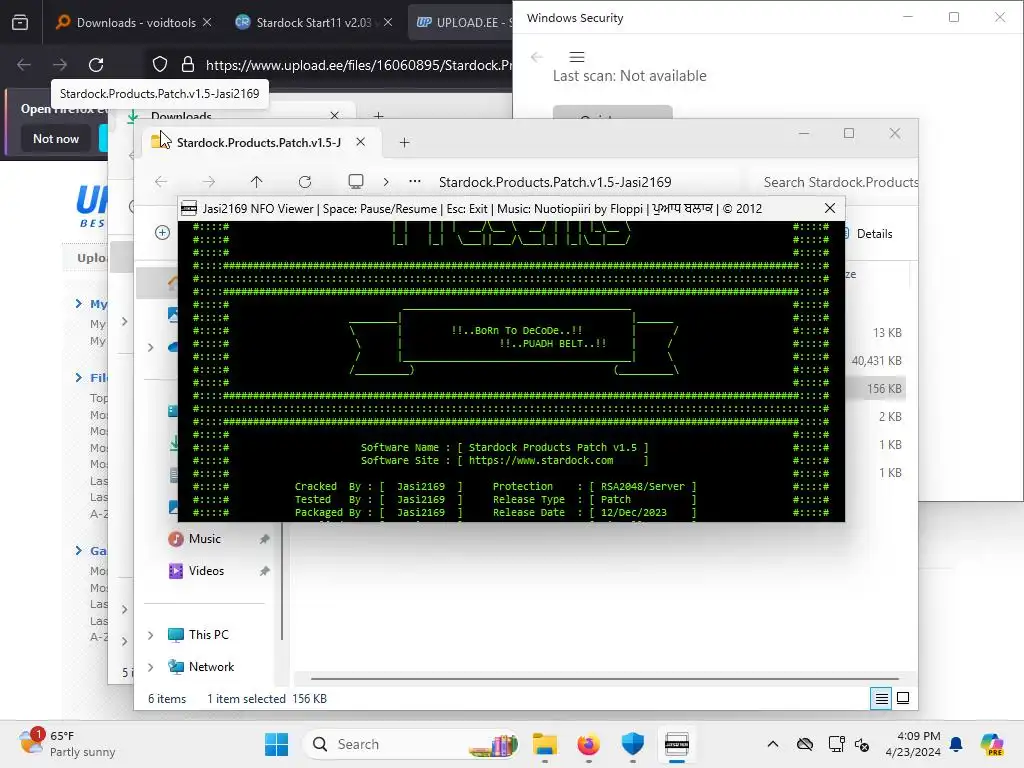Refresh the Explorer folder view
The image size is (1024, 768).
click(x=305, y=182)
